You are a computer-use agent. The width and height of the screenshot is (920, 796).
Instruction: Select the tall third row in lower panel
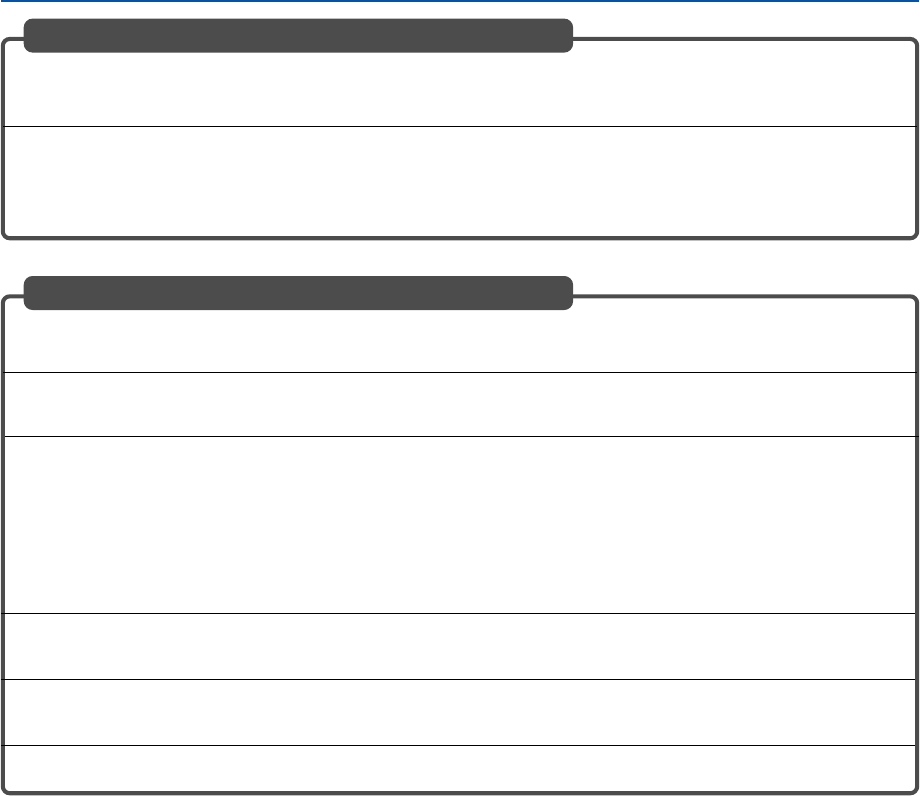(460, 524)
